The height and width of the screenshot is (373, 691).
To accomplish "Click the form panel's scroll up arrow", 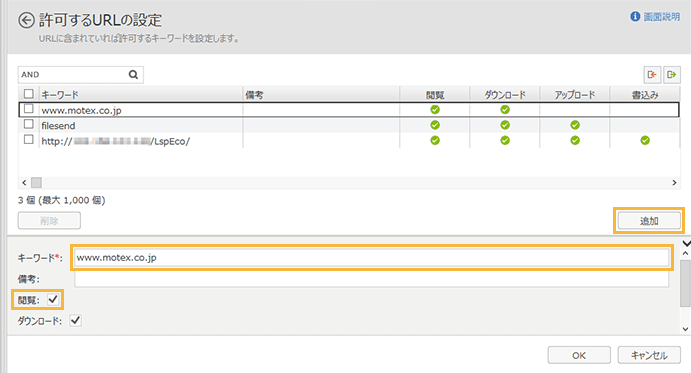I will (x=685, y=254).
